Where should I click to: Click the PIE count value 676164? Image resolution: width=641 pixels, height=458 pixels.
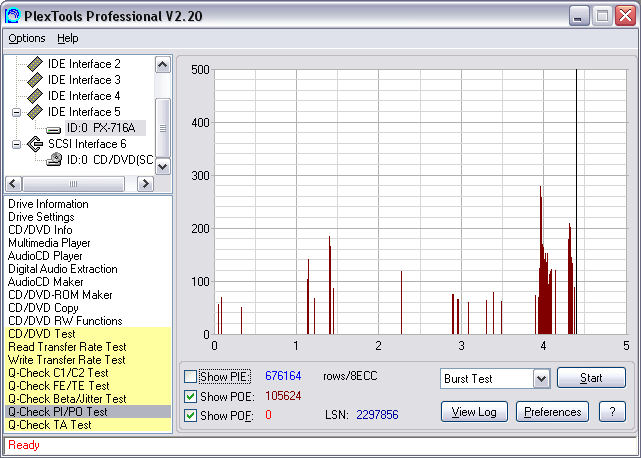(x=283, y=376)
